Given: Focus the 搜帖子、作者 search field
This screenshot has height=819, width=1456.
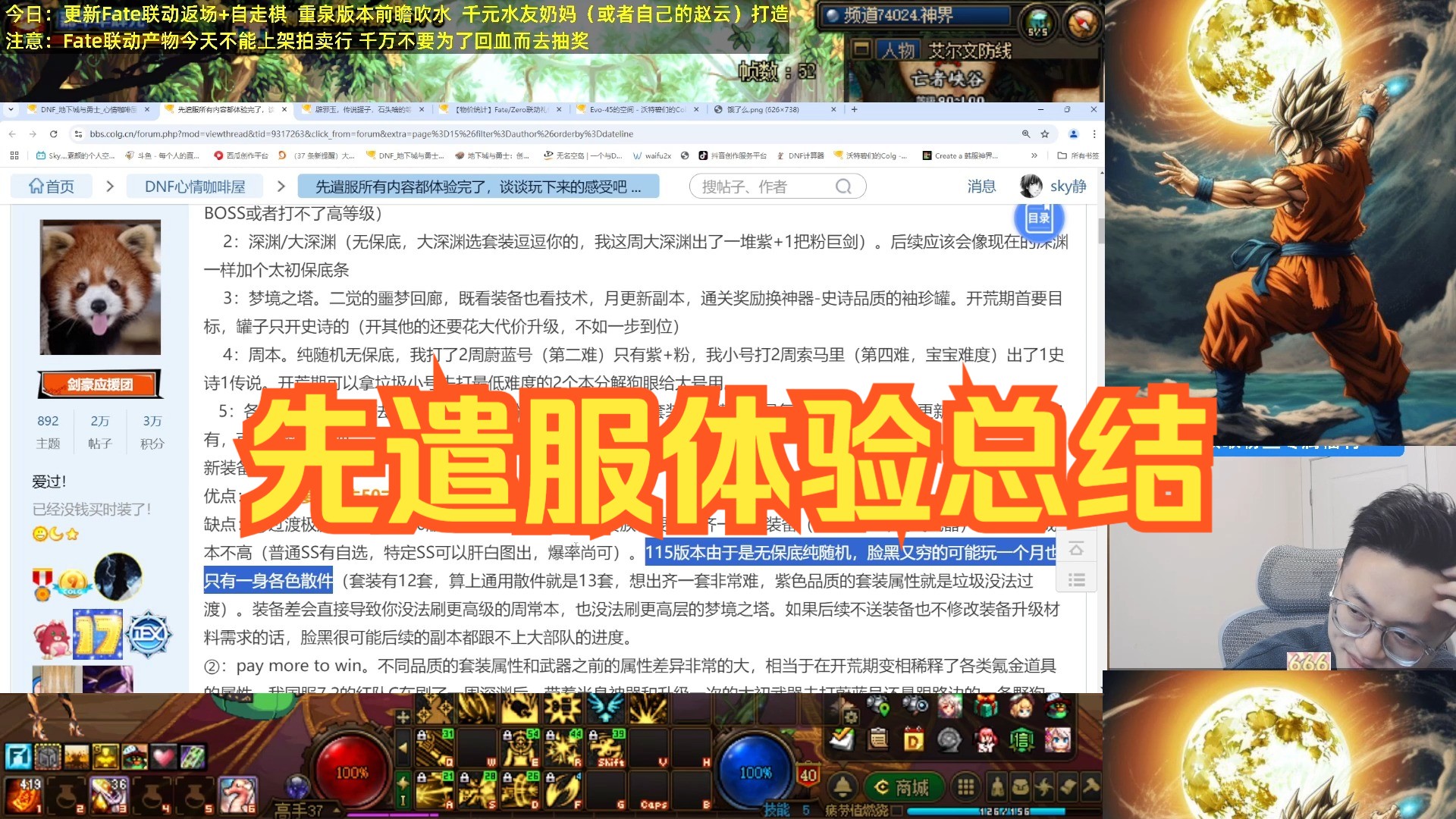Looking at the screenshot, I should click(777, 187).
